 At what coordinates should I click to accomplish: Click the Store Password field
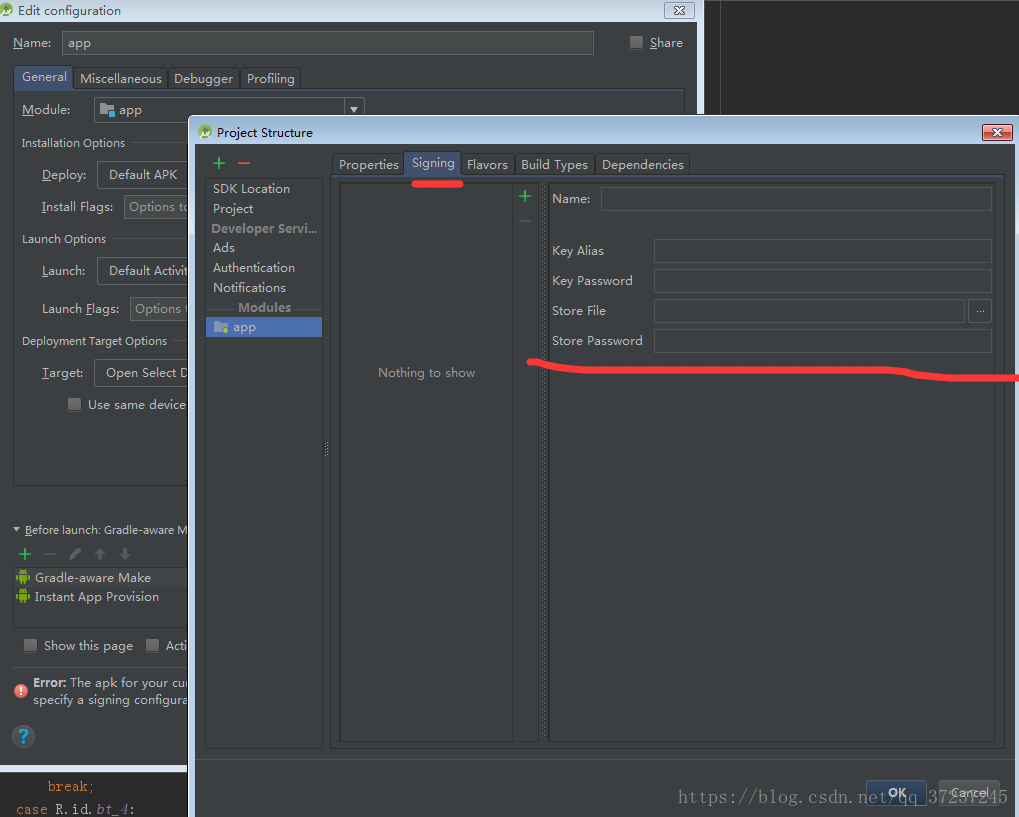click(x=822, y=341)
